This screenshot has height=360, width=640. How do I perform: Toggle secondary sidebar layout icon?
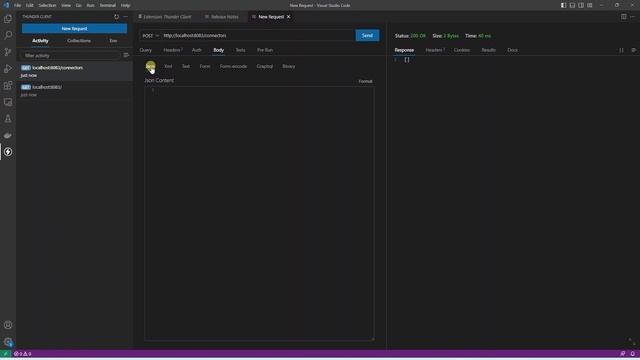click(581, 5)
